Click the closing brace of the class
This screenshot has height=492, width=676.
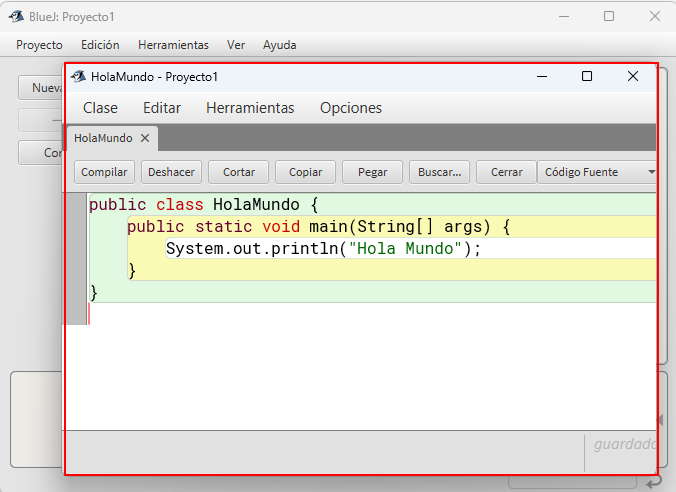coord(93,293)
